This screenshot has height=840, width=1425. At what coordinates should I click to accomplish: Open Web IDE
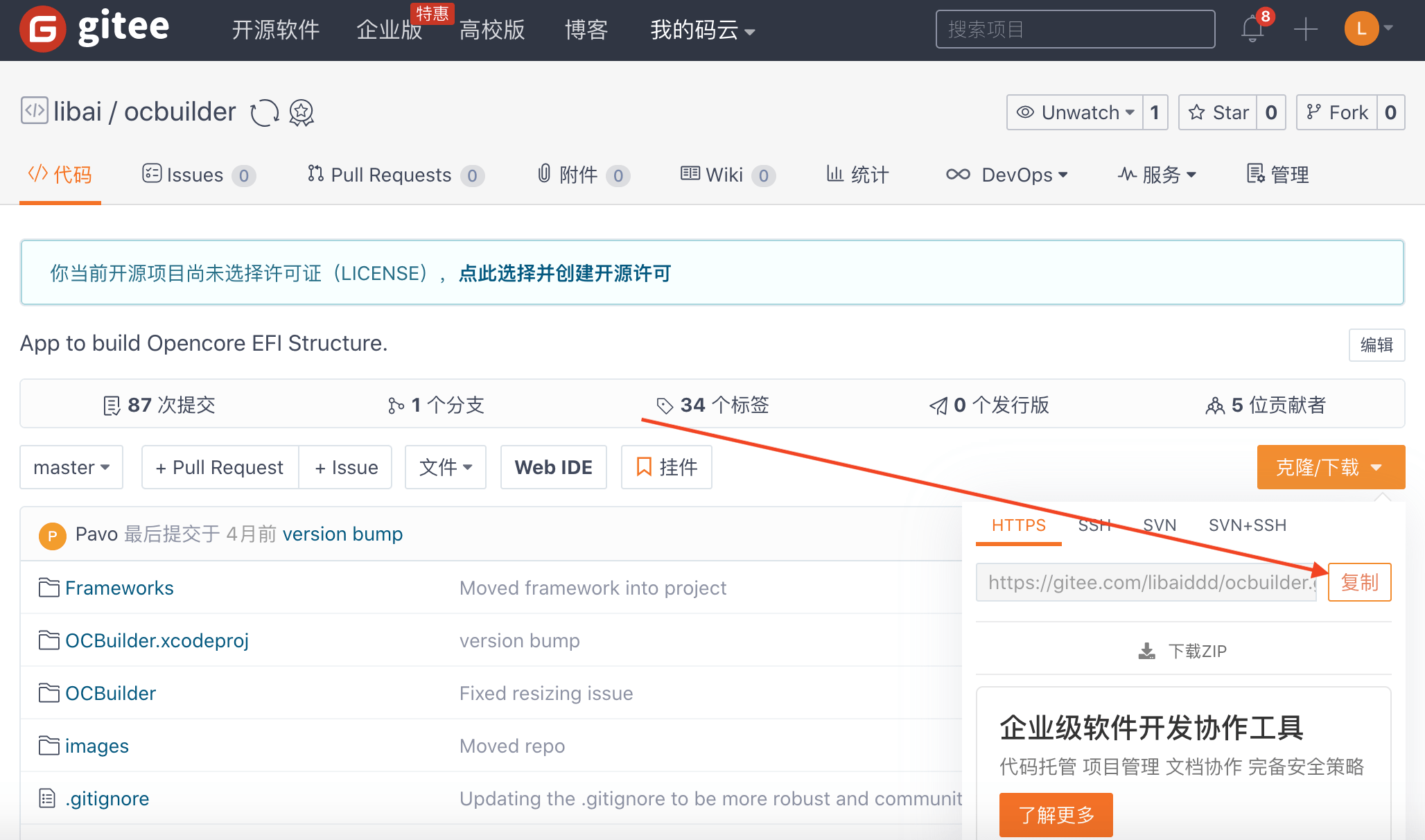(553, 467)
